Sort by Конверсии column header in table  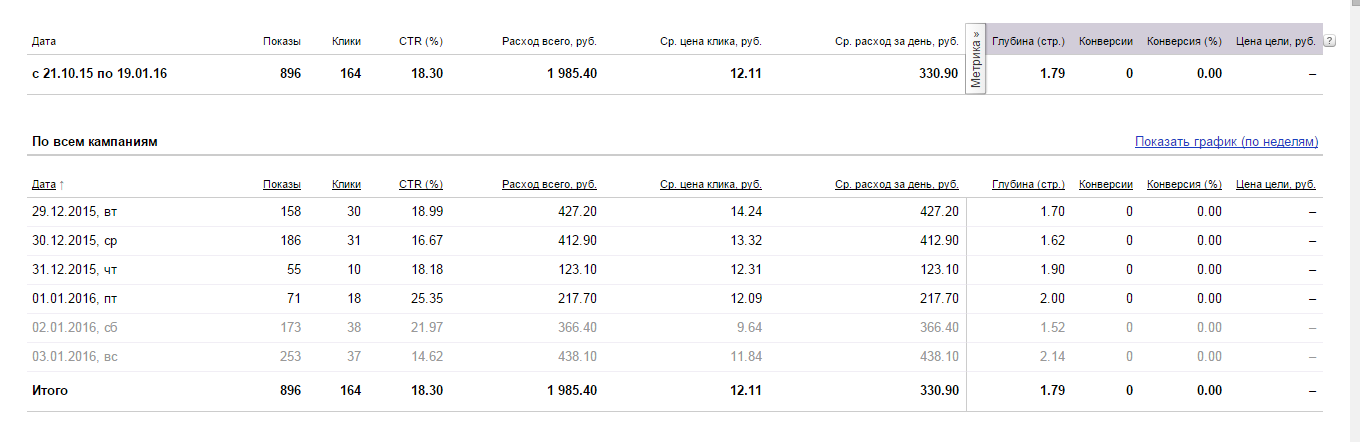click(1105, 184)
